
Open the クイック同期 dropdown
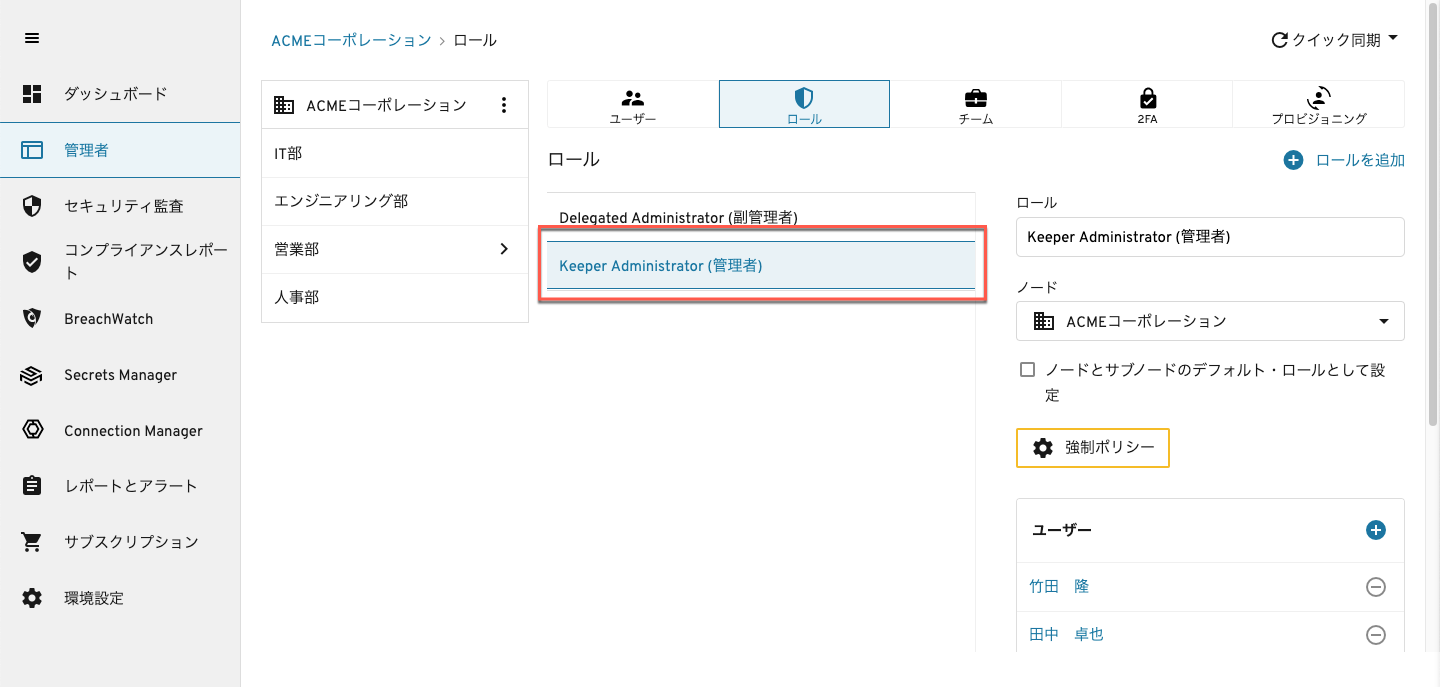point(1334,40)
